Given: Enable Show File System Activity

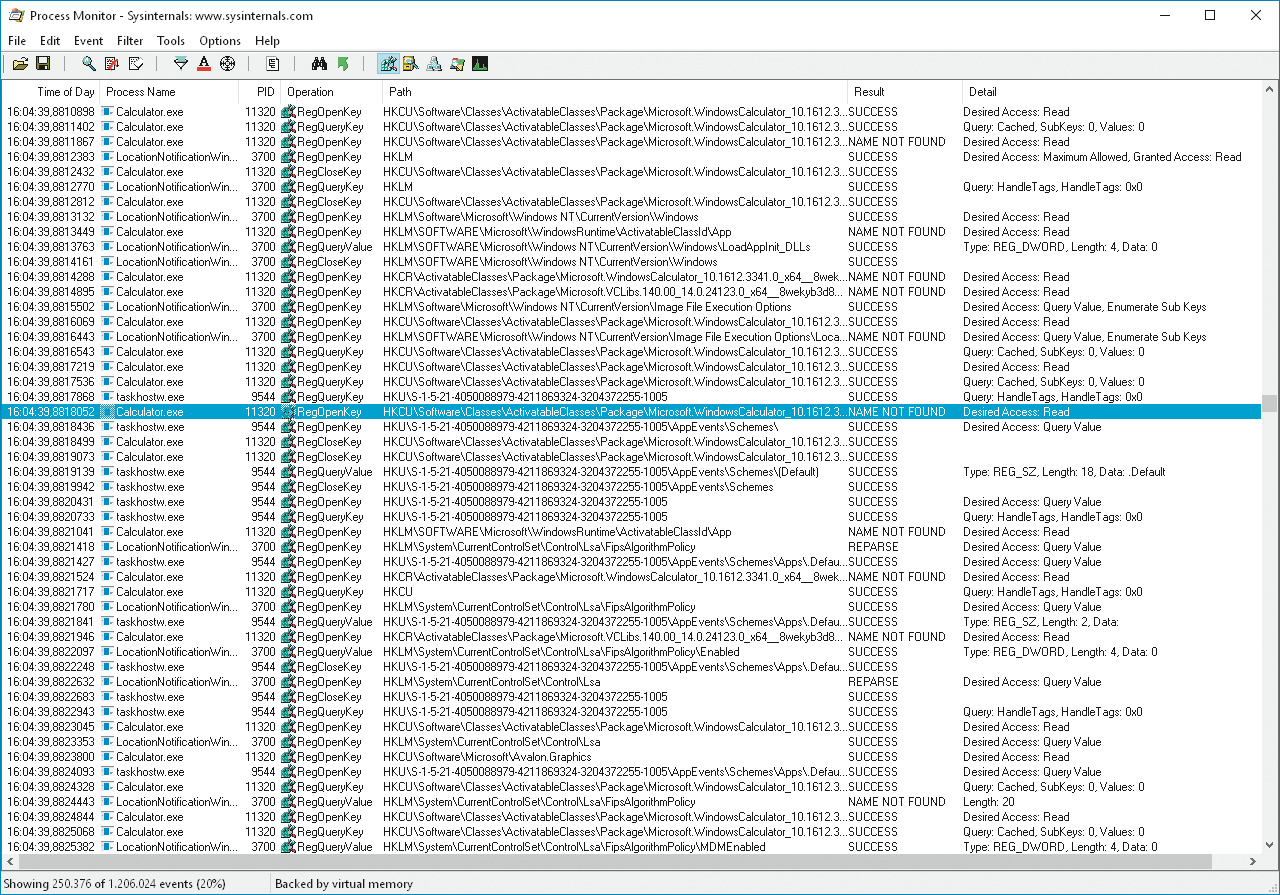Looking at the screenshot, I should coord(411,64).
